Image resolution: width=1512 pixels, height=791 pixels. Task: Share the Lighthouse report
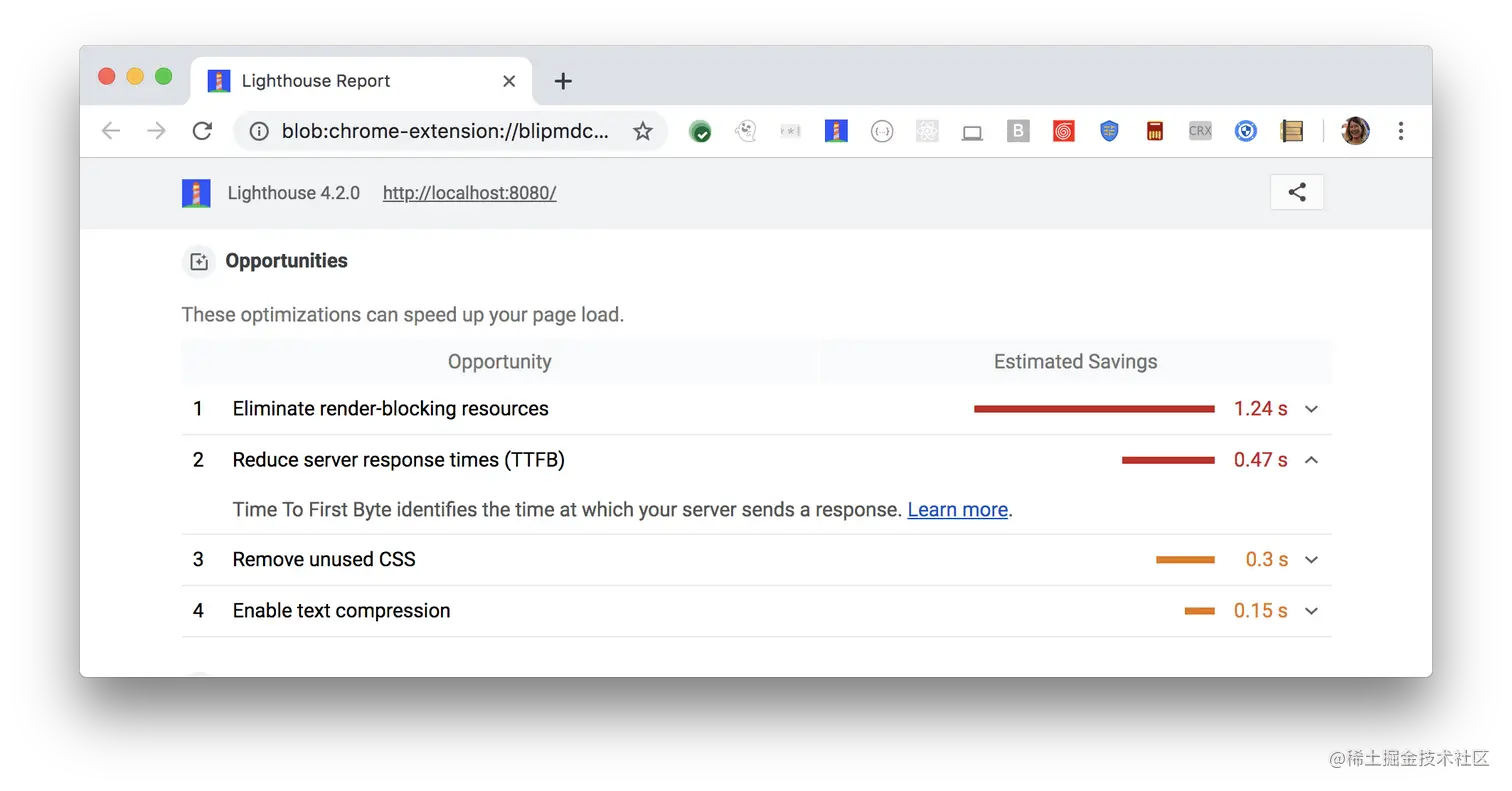pyautogui.click(x=1297, y=193)
